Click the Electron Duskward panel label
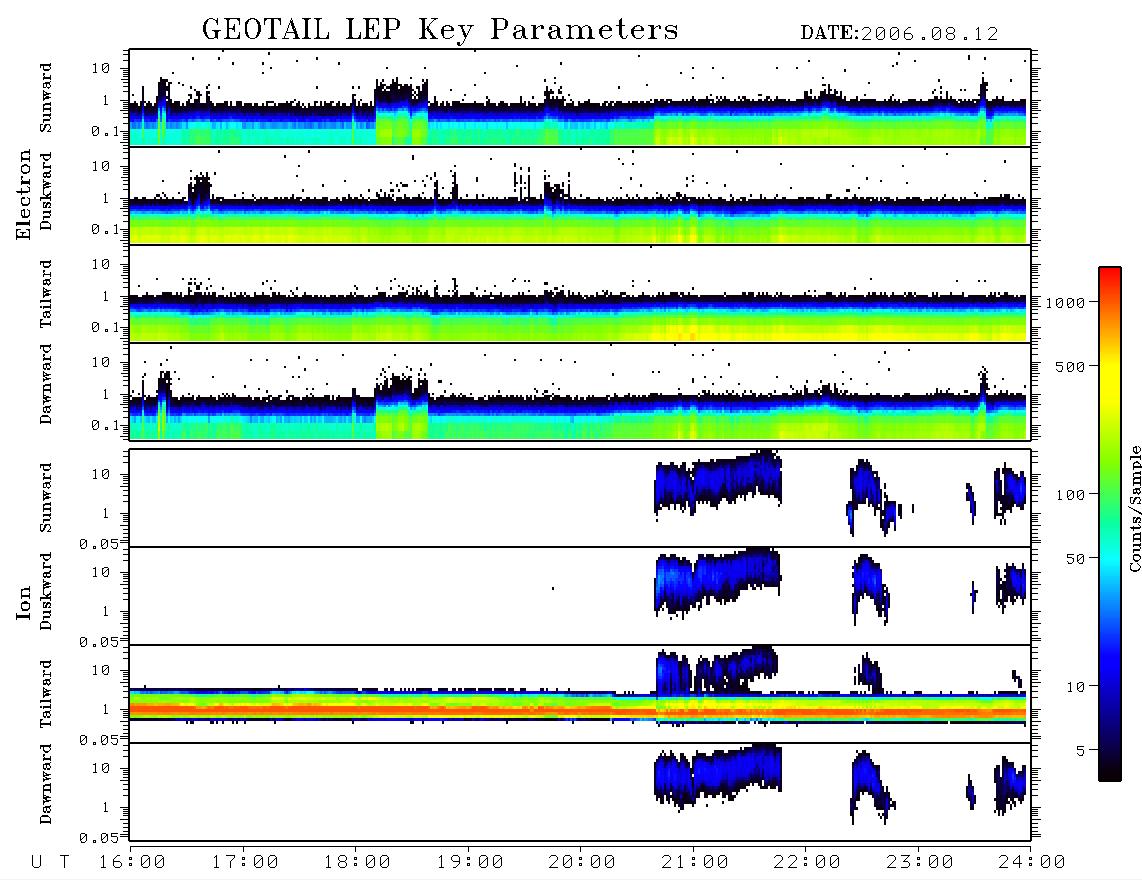Screen dimensions: 1142x880 [46, 191]
